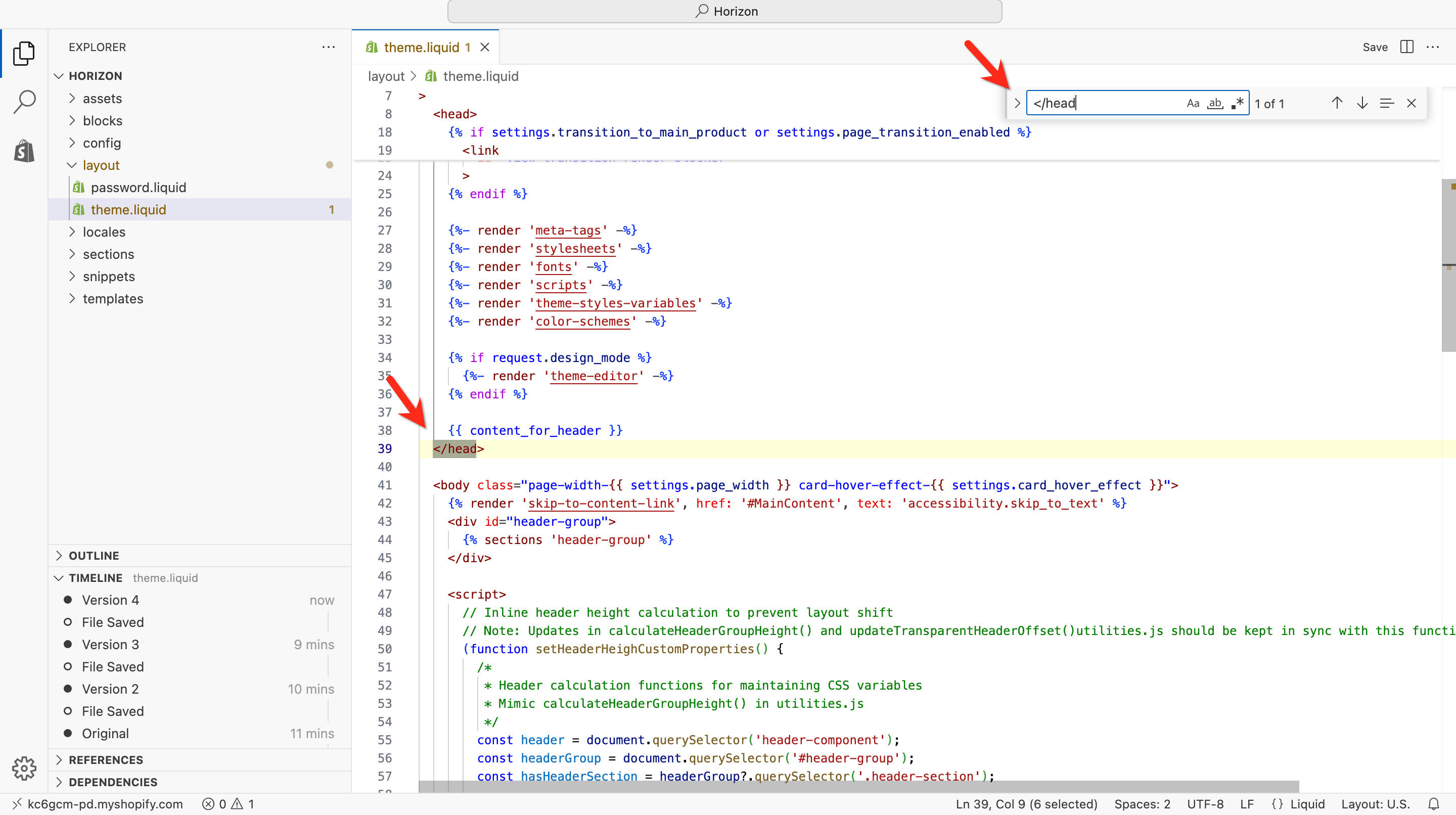
Task: Click the split editor icon
Action: (x=1407, y=47)
